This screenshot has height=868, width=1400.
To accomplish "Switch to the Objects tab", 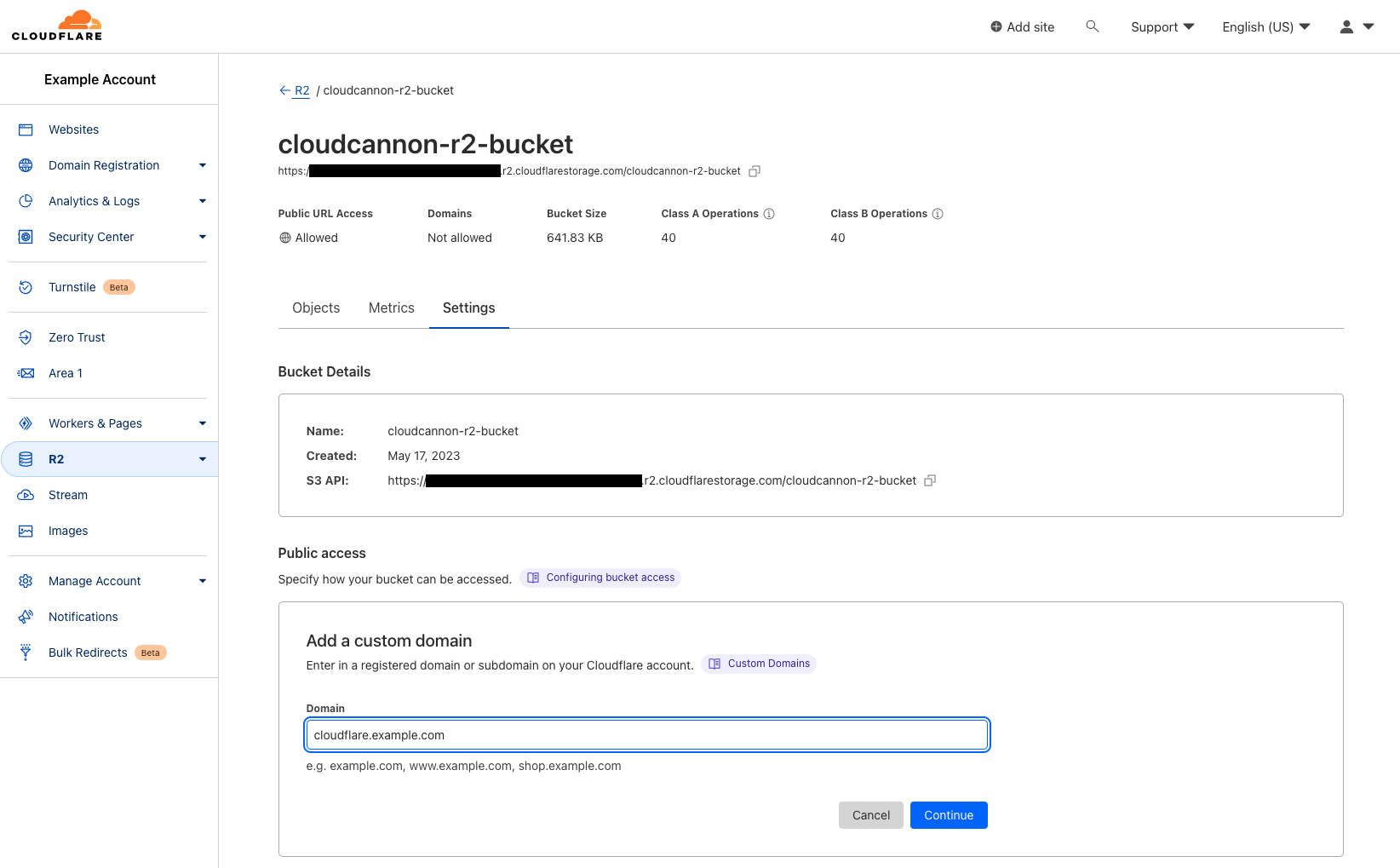I will point(315,308).
